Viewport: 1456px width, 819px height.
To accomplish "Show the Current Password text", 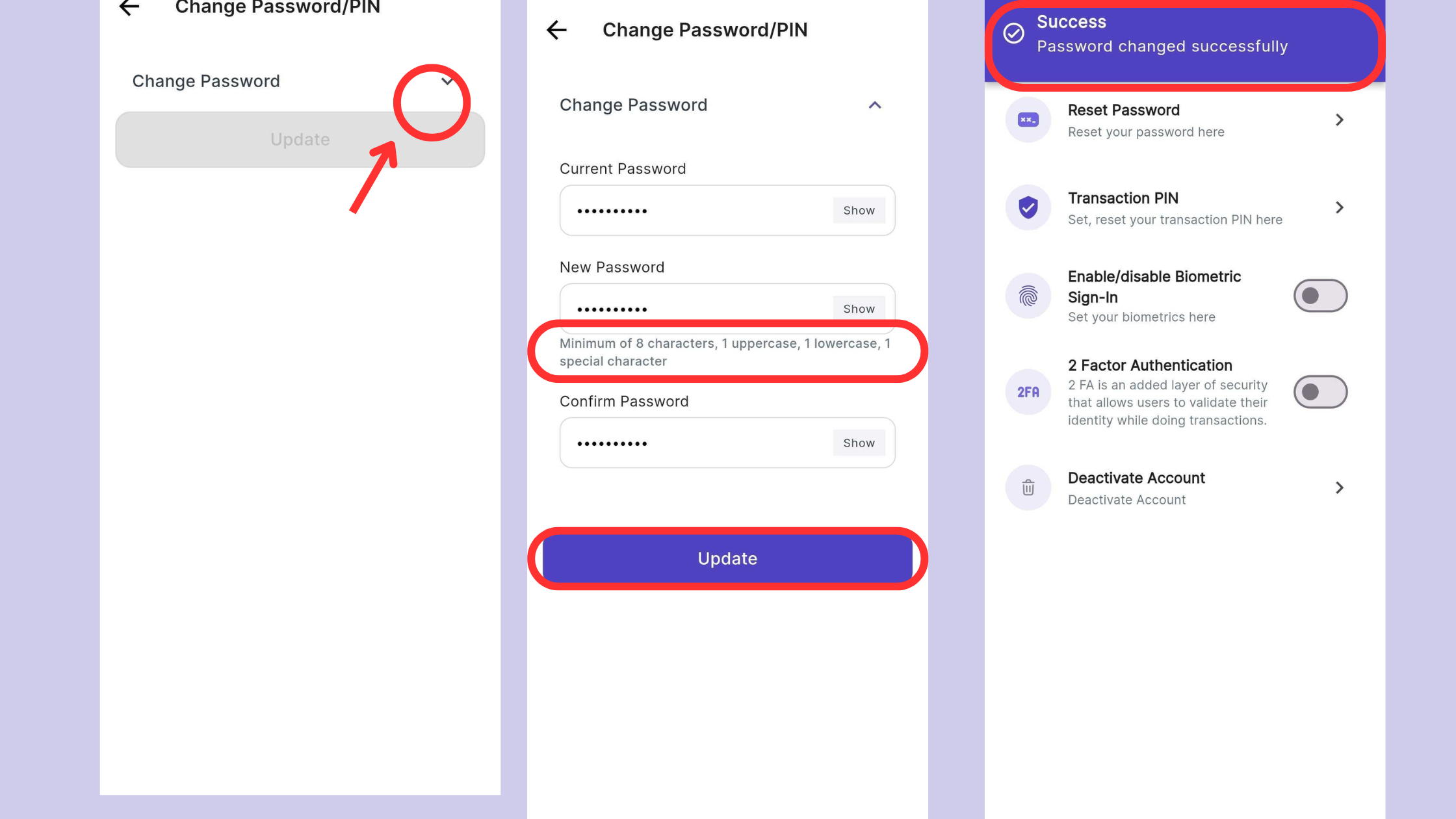I will 859,211.
